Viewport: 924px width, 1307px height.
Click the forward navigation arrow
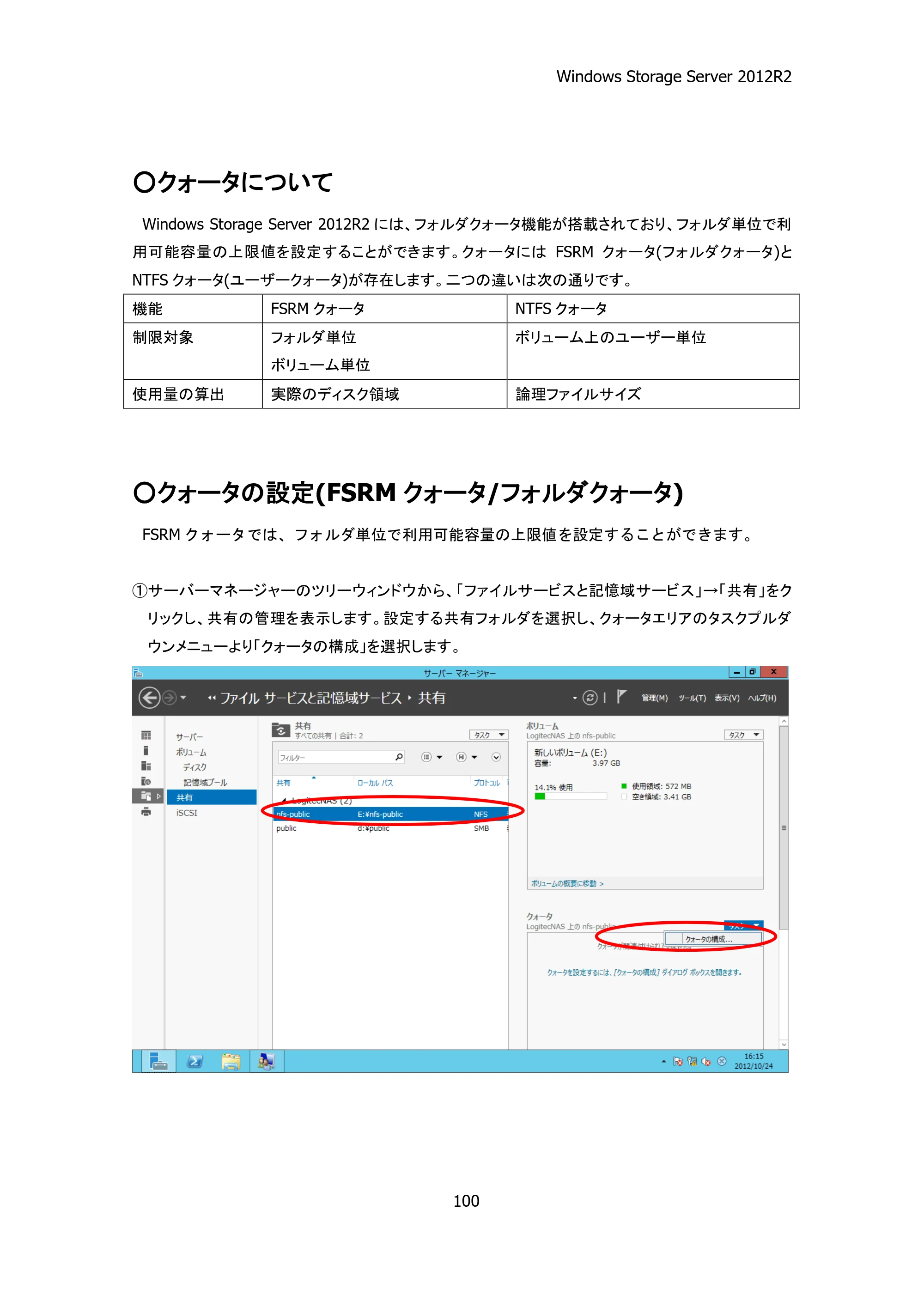click(x=169, y=697)
